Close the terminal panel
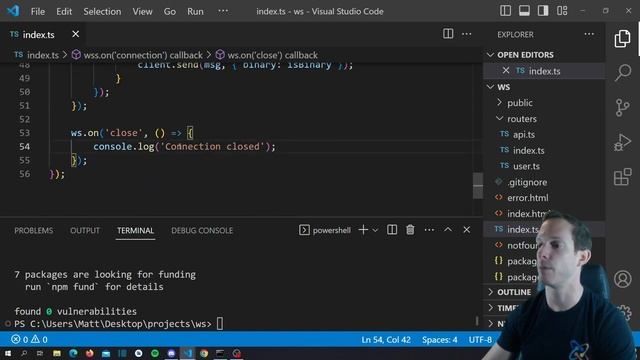The width and height of the screenshot is (640, 360). click(x=467, y=230)
